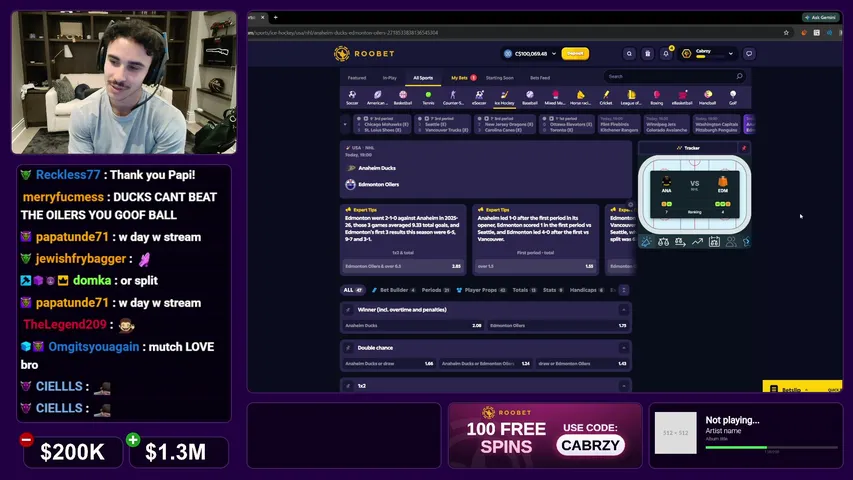The height and width of the screenshot is (480, 853).
Task: Select the Horse racing sport icon
Action: 580,97
